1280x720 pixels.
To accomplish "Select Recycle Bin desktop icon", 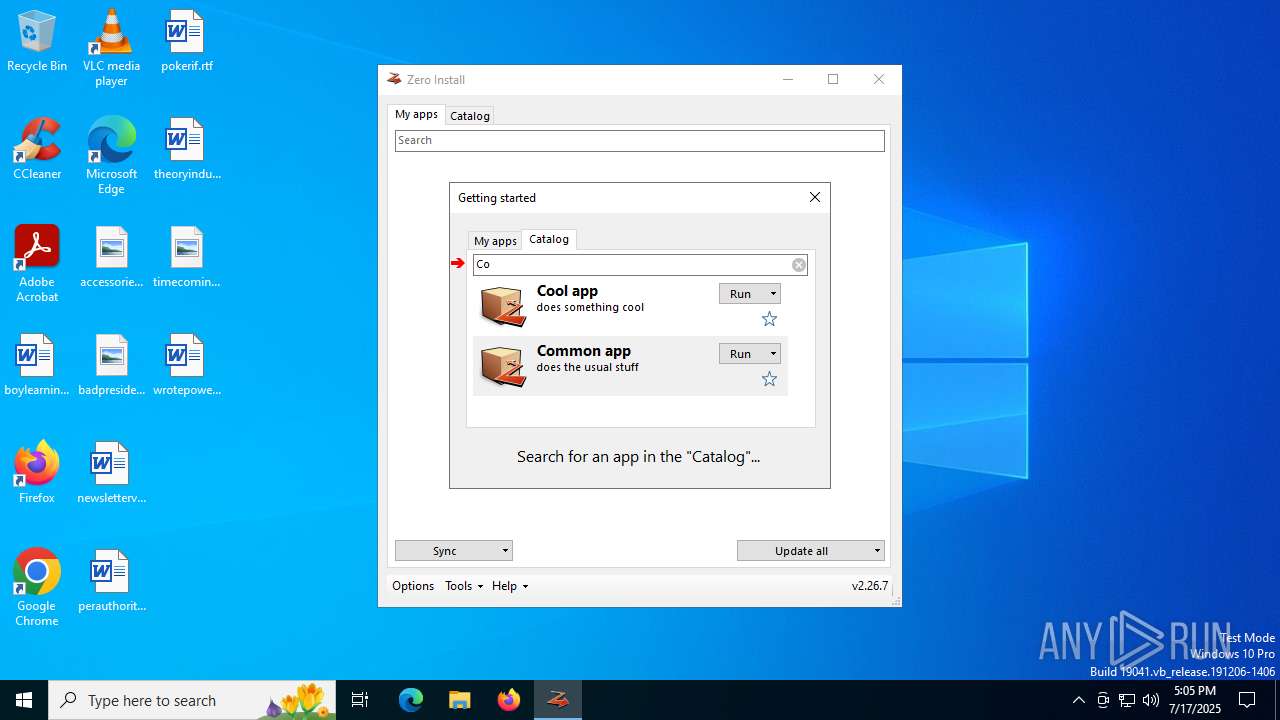I will pyautogui.click(x=37, y=41).
